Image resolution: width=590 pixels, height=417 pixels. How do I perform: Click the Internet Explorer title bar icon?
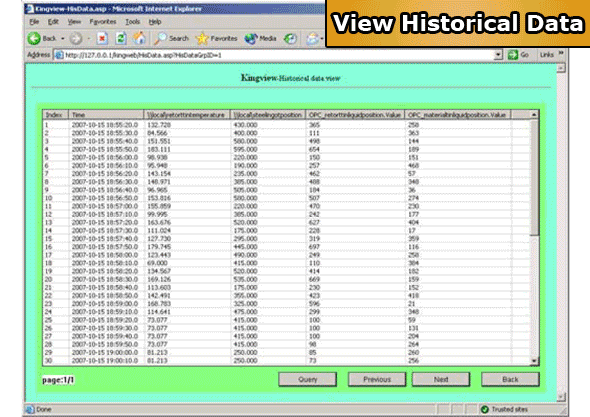click(x=30, y=8)
